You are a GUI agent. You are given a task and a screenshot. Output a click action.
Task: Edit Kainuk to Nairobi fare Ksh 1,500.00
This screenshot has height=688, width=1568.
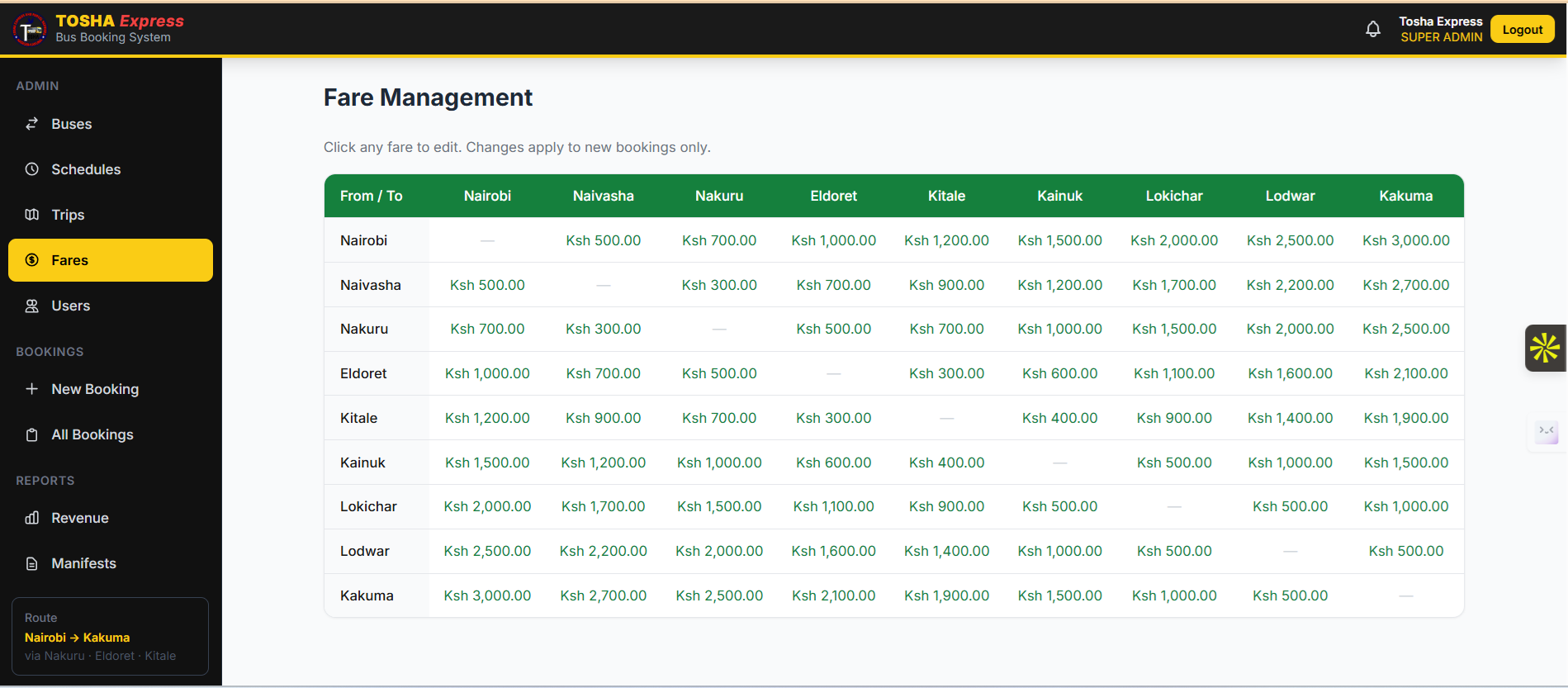(x=487, y=463)
